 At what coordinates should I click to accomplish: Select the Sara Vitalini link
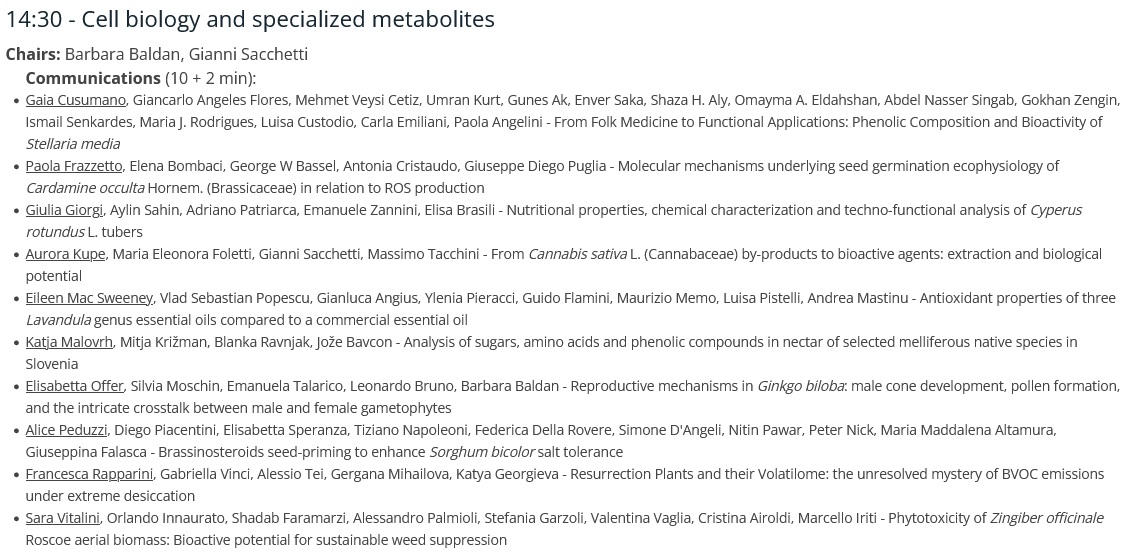(62, 519)
